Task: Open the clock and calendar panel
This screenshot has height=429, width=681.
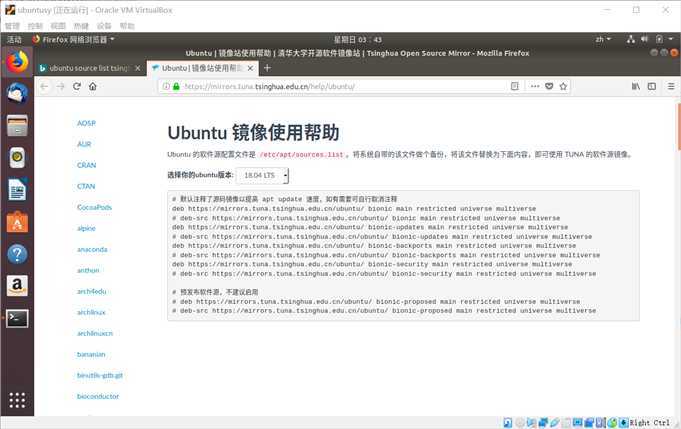Action: (x=357, y=40)
